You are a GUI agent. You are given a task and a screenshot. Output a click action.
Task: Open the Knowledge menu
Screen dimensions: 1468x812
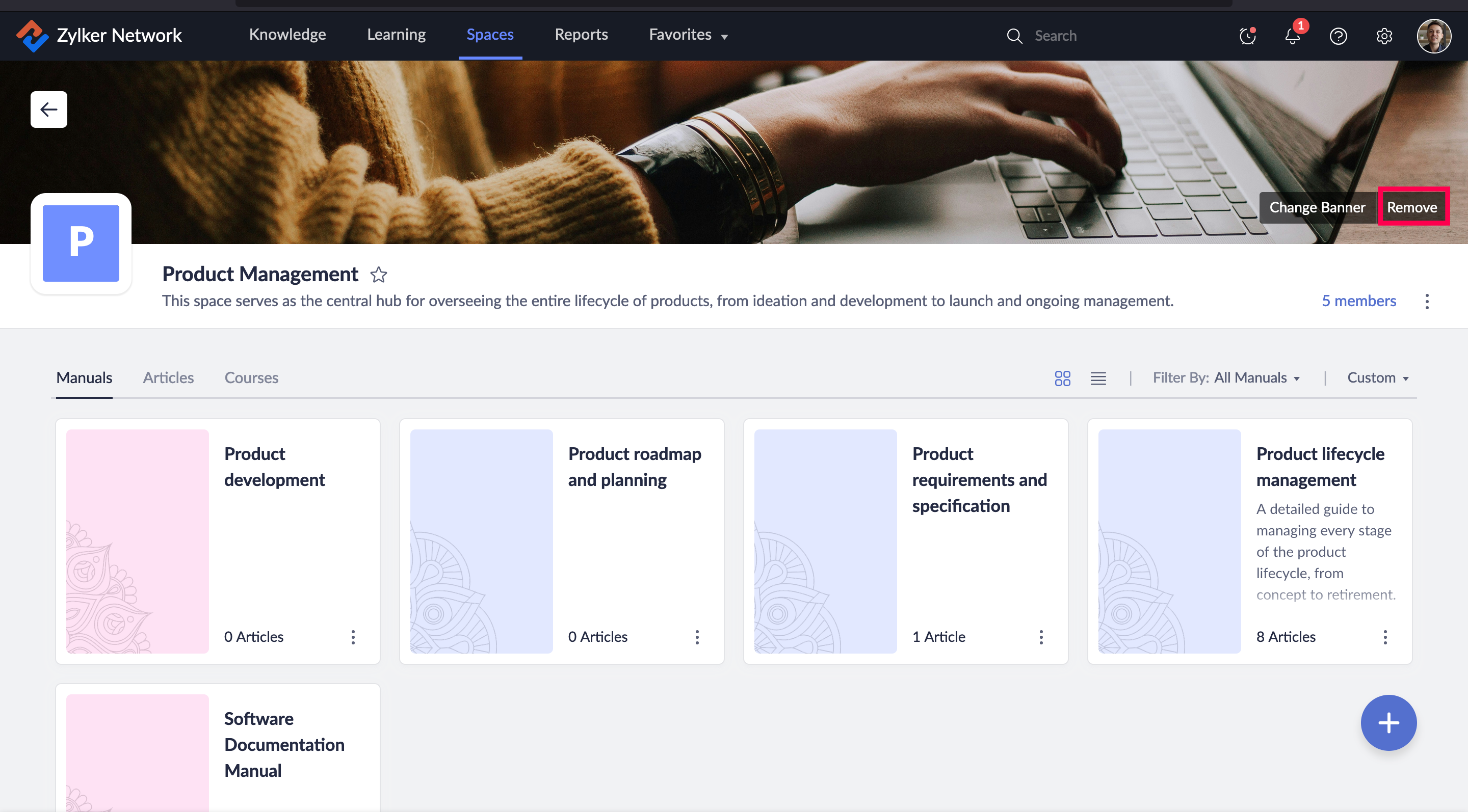click(x=287, y=35)
